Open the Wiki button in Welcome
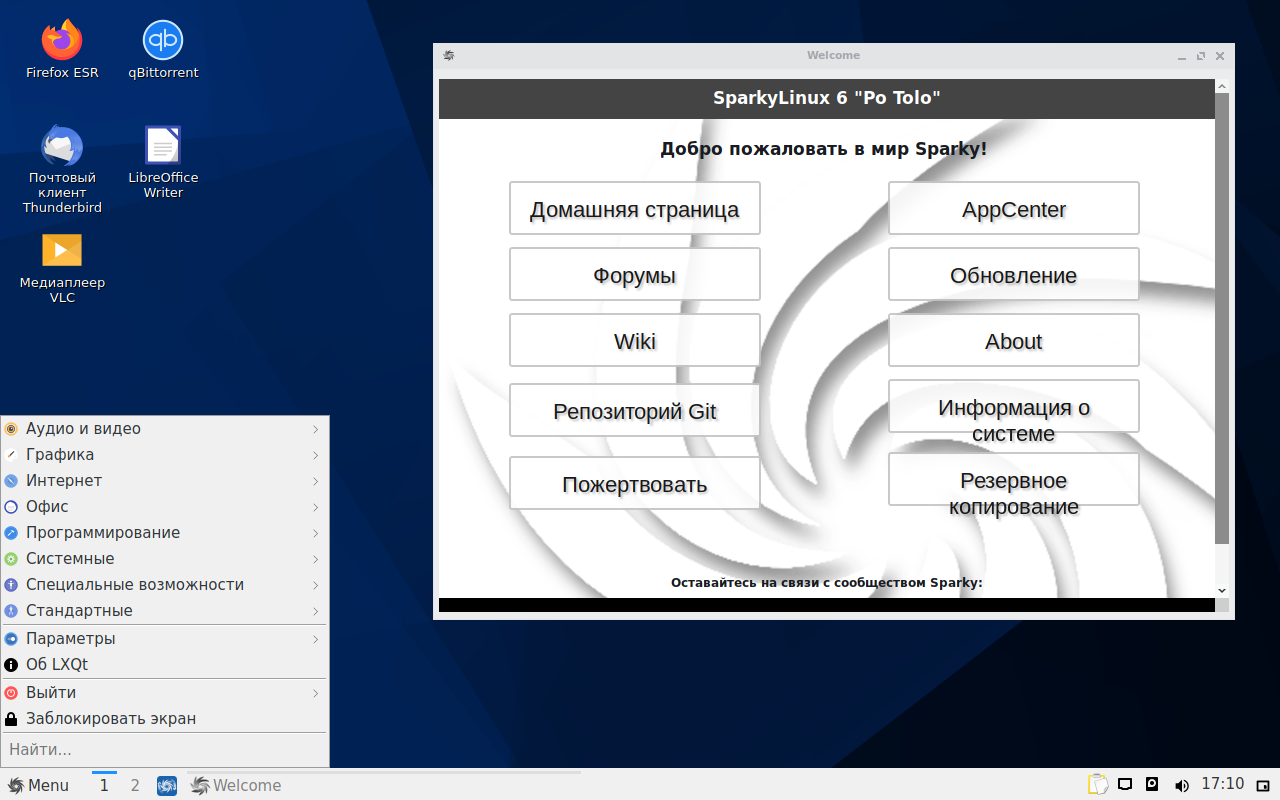 click(x=635, y=340)
